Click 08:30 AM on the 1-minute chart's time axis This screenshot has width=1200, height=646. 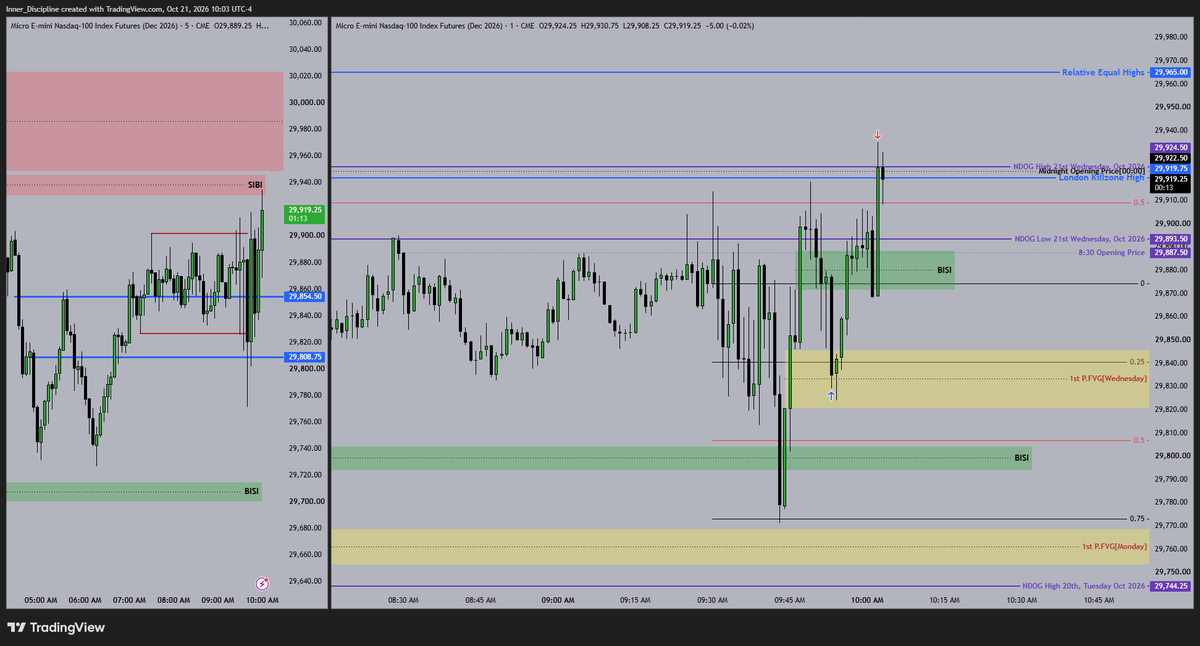403,600
